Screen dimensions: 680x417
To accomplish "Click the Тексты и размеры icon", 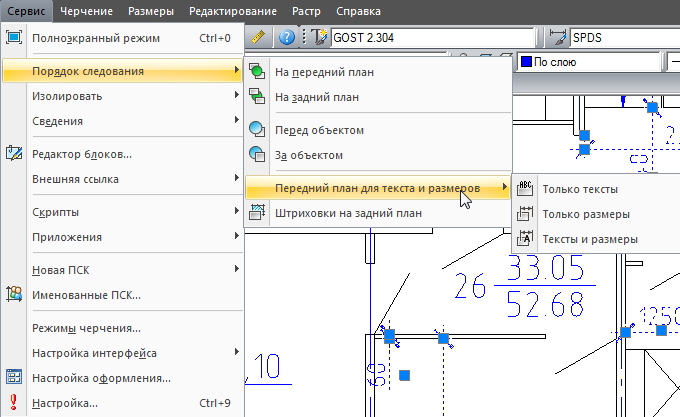I will (x=525, y=238).
